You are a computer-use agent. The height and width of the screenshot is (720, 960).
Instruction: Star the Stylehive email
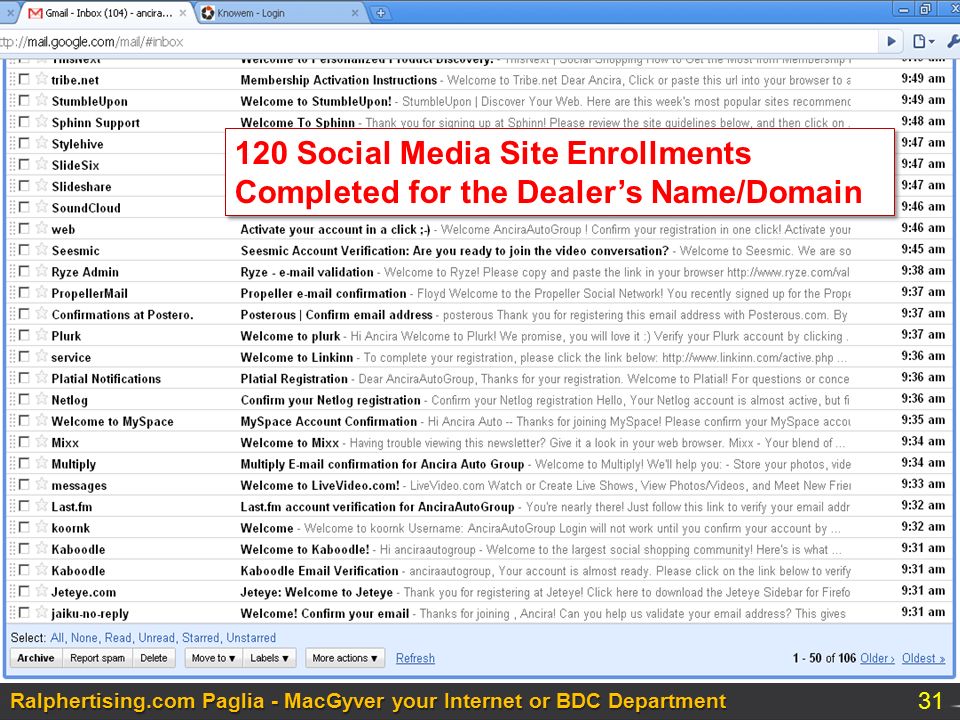pyautogui.click(x=42, y=143)
